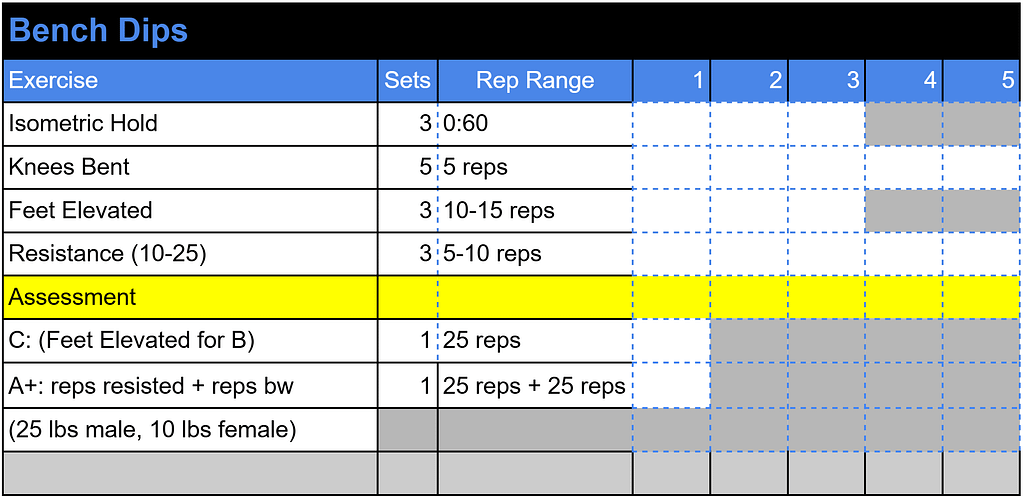Select the Sets column header
The image size is (1024, 498).
(x=407, y=81)
